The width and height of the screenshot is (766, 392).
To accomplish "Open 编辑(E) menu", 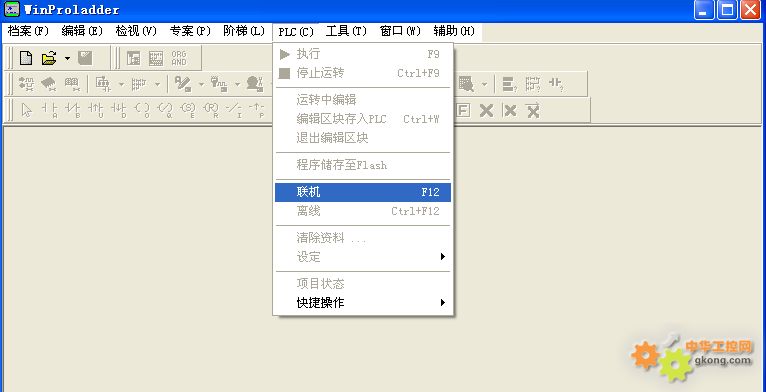I will tap(82, 31).
